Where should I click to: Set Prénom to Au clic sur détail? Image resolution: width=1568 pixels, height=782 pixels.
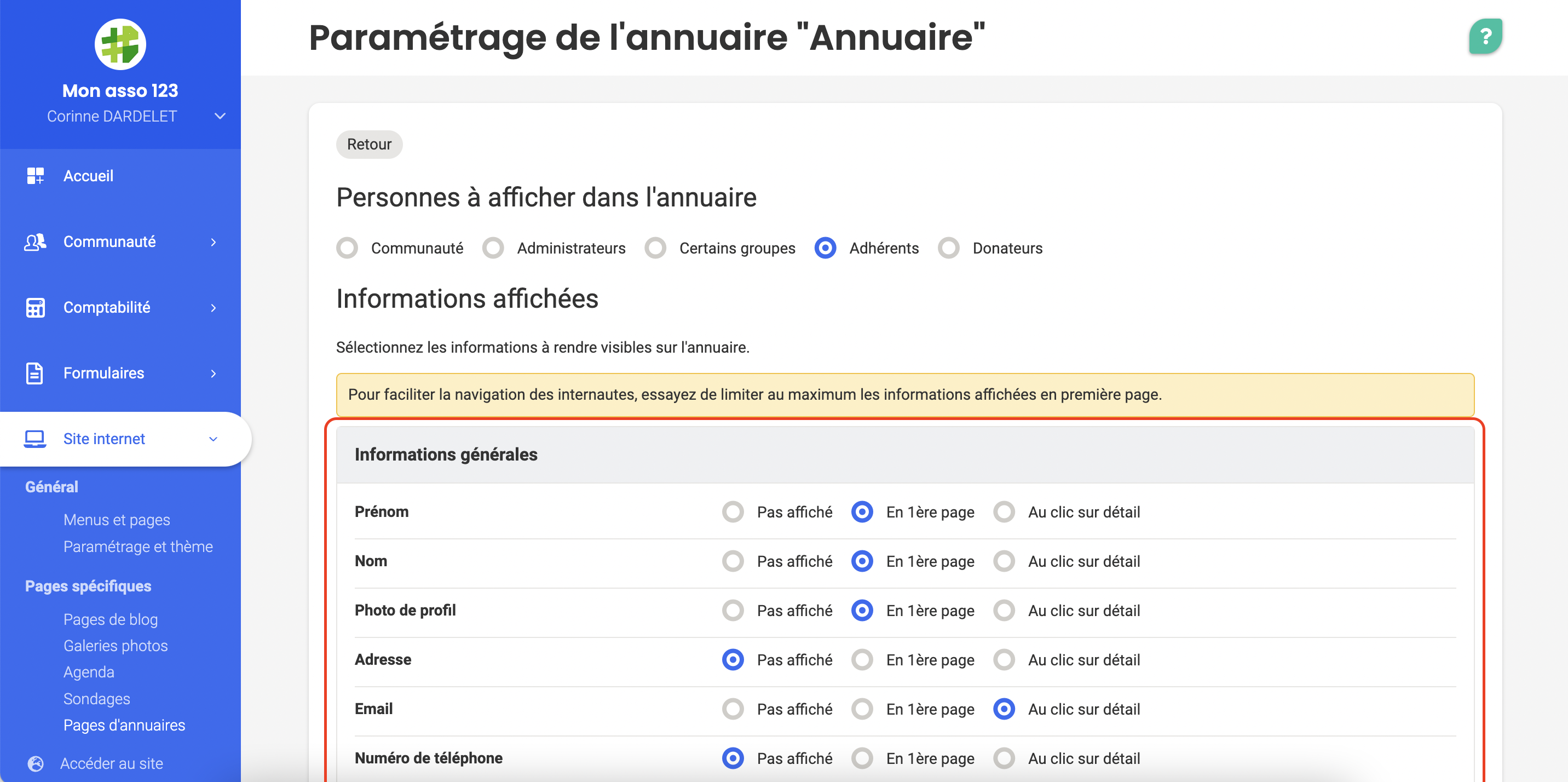(1004, 511)
